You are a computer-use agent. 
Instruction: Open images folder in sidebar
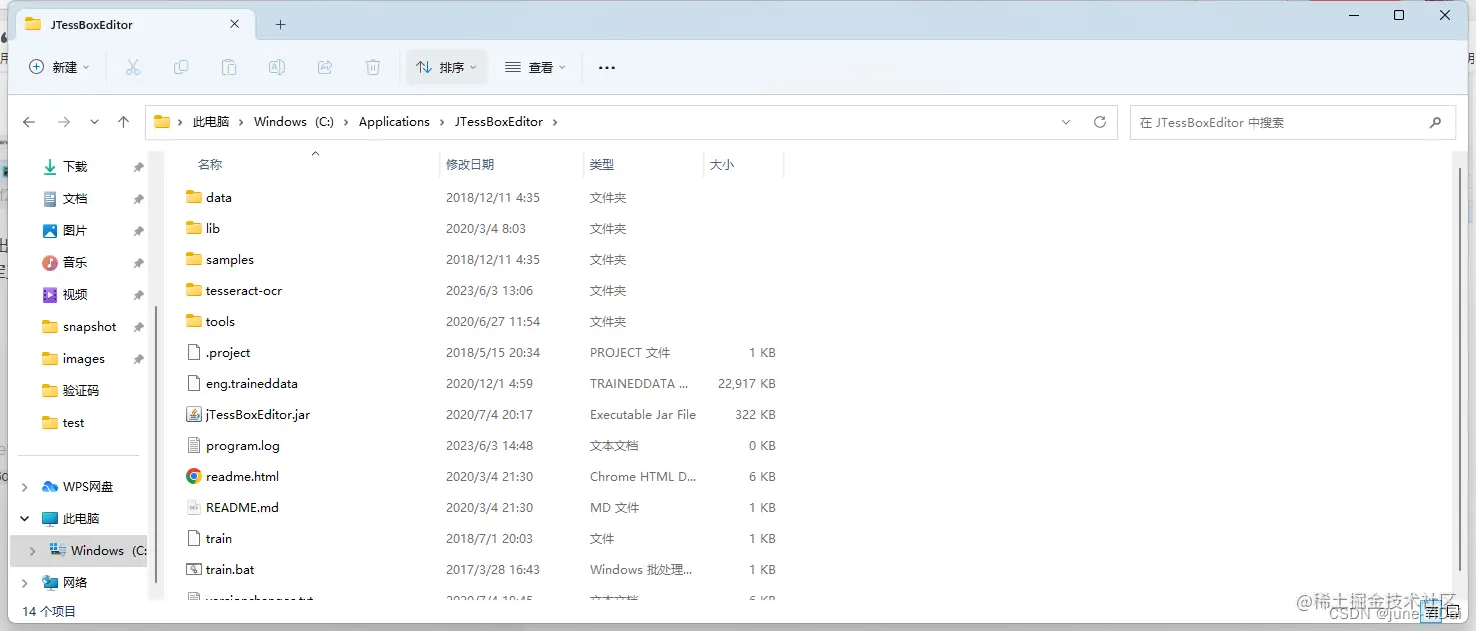(x=83, y=359)
